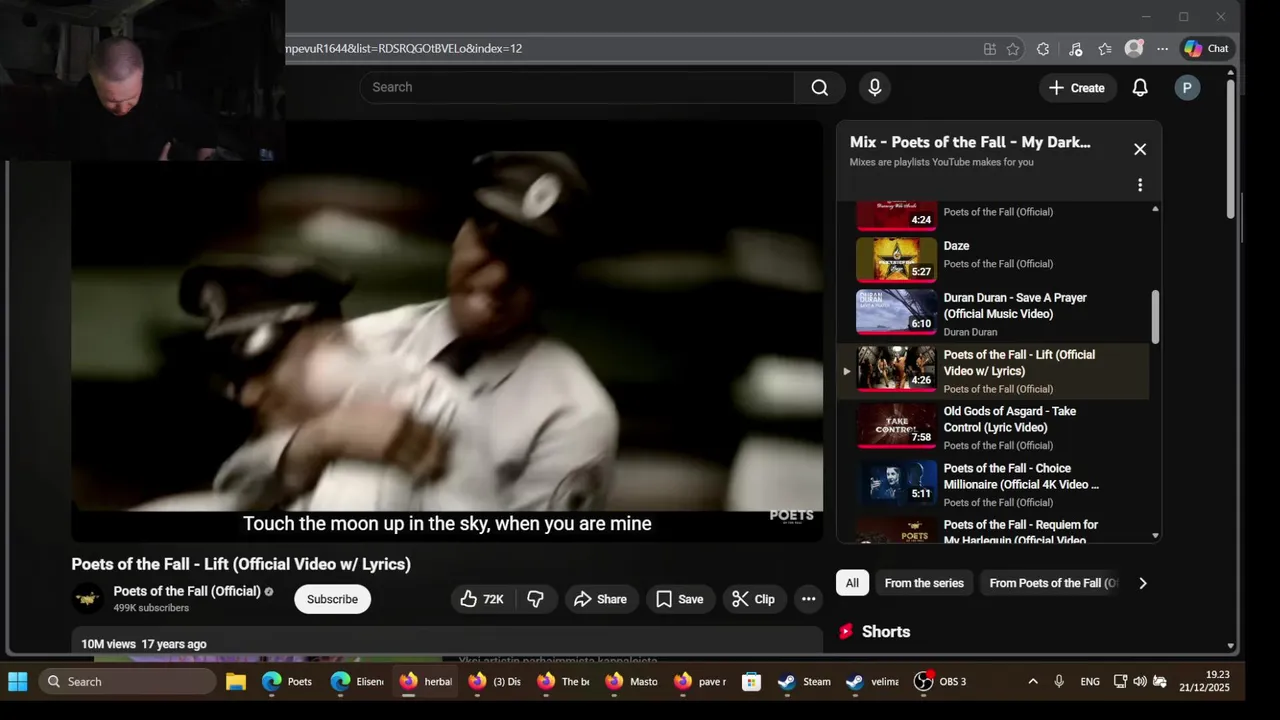Open the Steam taskbar window
1280x720 pixels.
[x=805, y=681]
